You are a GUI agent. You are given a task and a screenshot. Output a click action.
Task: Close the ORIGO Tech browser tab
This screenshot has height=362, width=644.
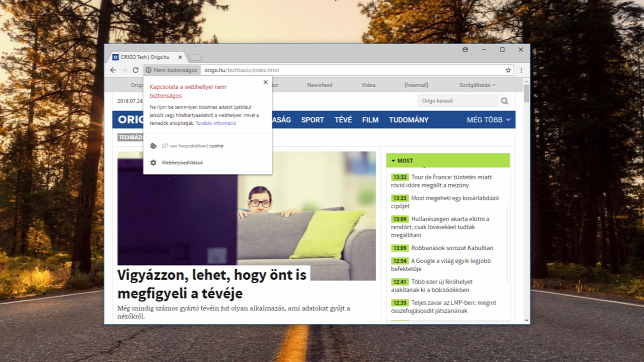point(180,57)
